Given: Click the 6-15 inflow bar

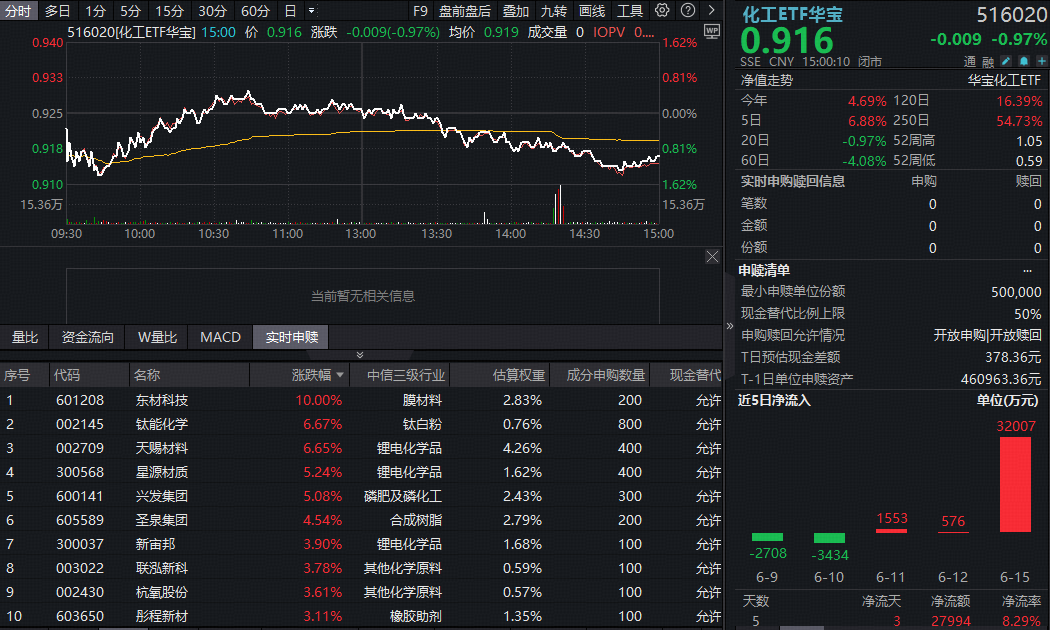Looking at the screenshot, I should [1015, 485].
